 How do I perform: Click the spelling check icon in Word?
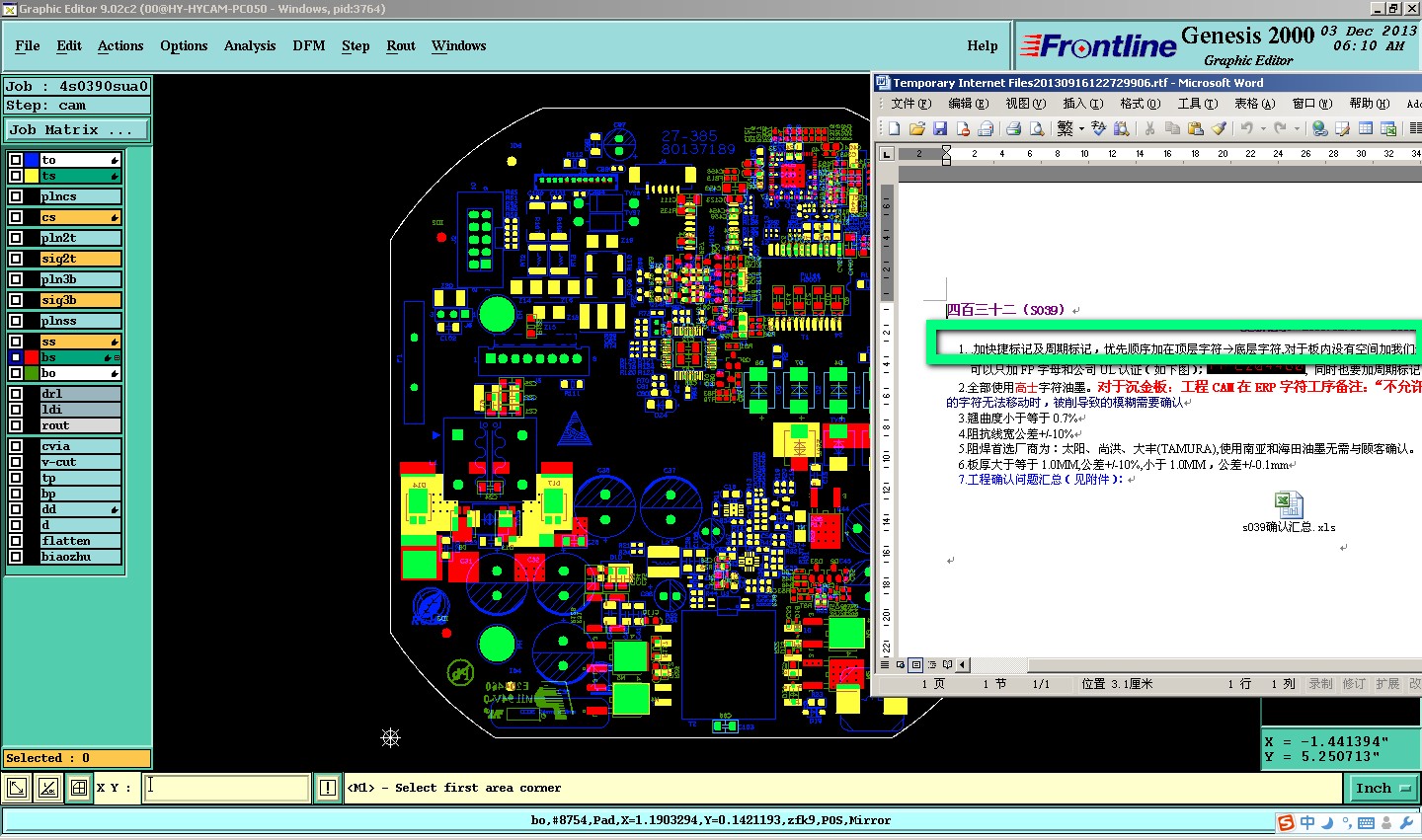pos(1098,128)
